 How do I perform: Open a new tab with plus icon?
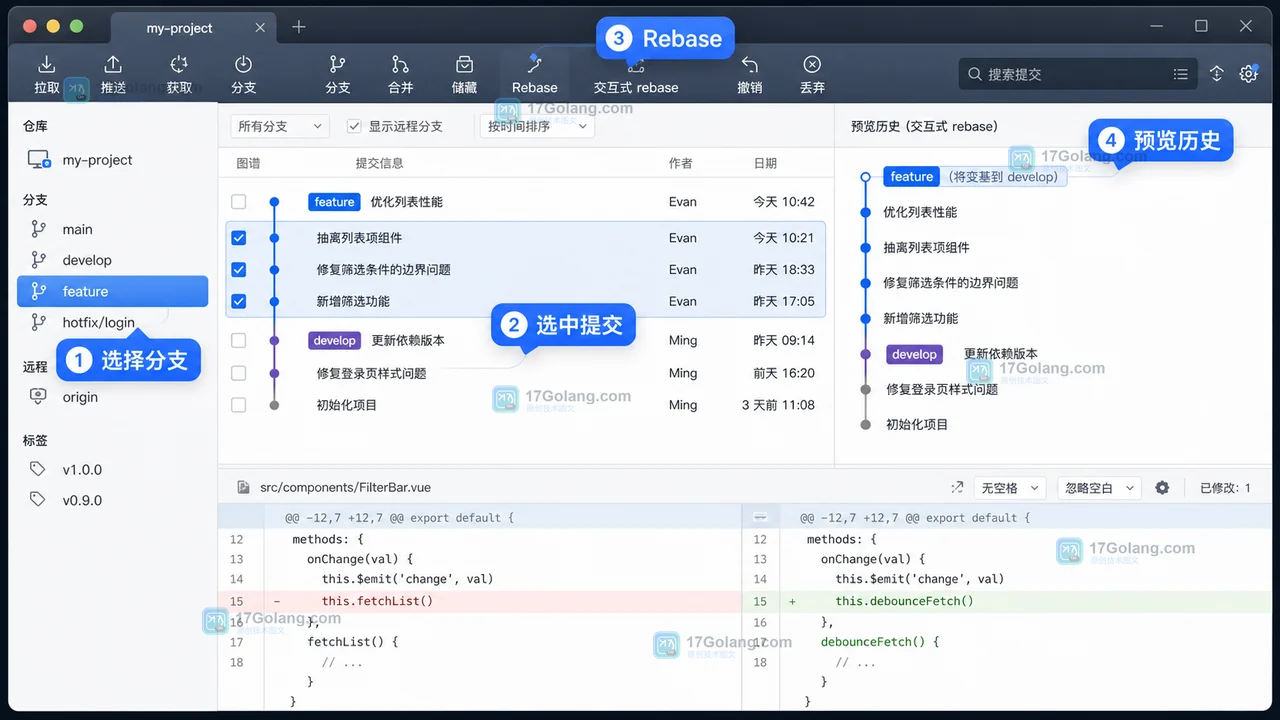299,27
